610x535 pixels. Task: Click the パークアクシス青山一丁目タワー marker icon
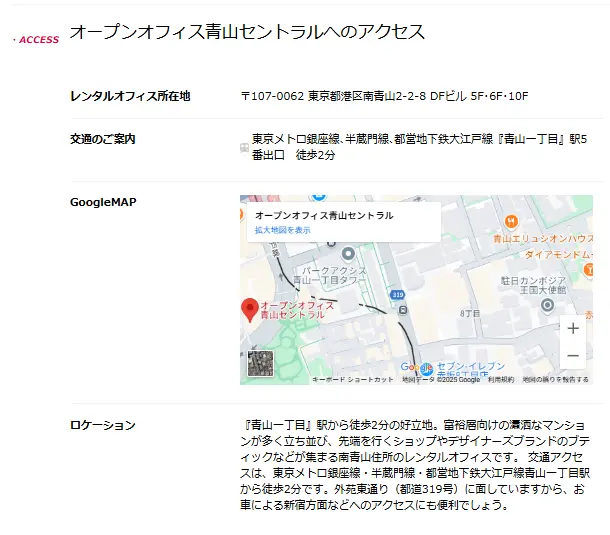coord(348,254)
